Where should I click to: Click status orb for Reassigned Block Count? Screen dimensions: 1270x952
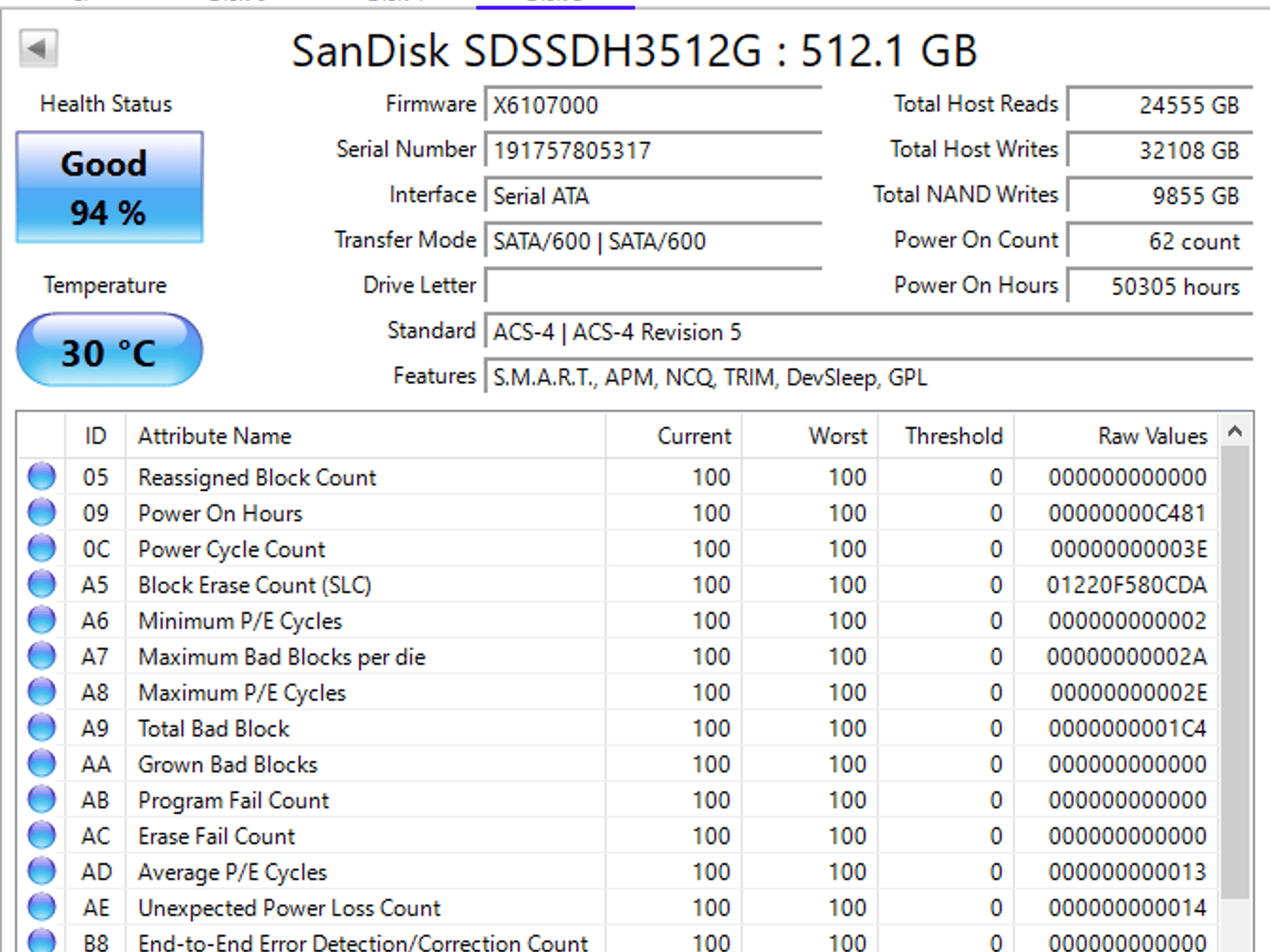[x=42, y=477]
